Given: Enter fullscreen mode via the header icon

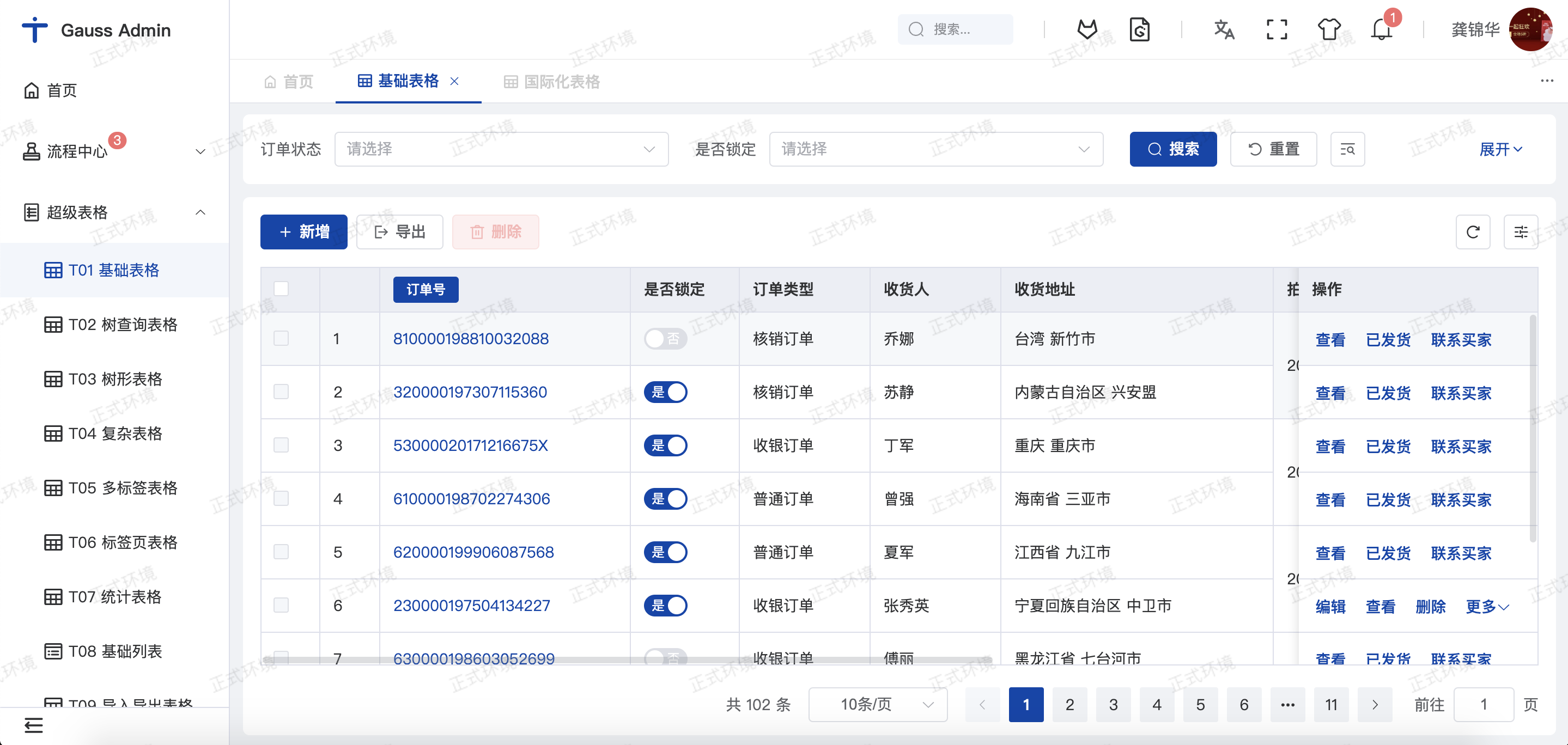Looking at the screenshot, I should (x=1277, y=29).
